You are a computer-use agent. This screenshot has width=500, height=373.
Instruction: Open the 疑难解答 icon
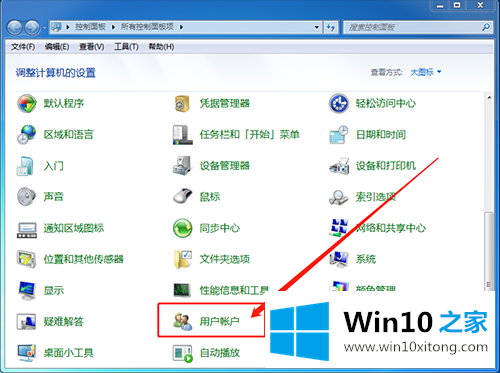[27, 321]
